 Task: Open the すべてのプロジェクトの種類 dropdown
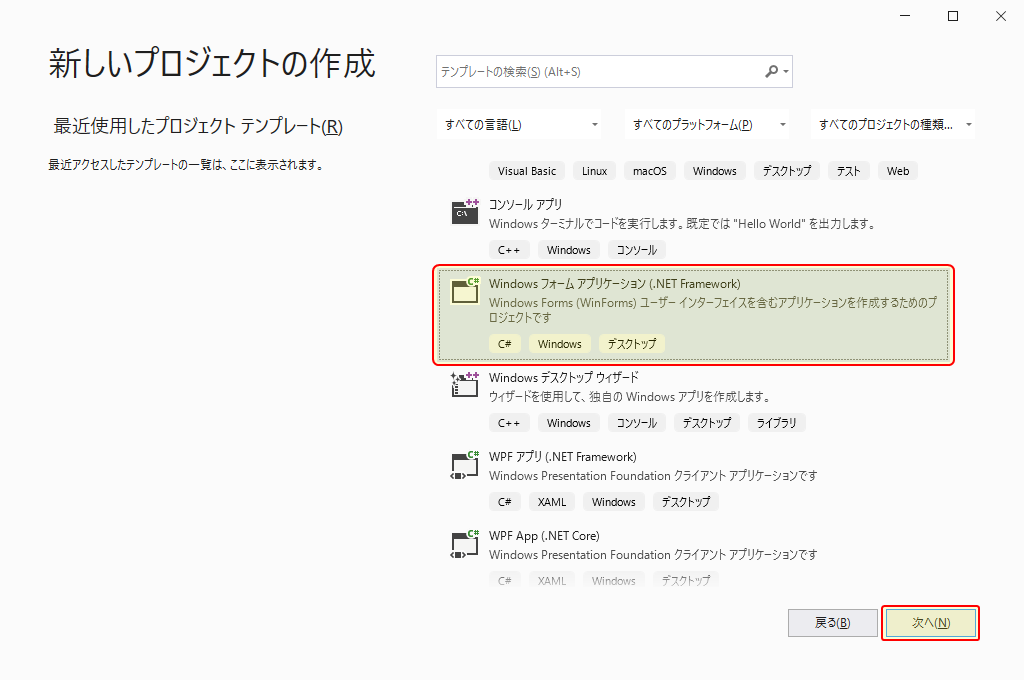[893, 124]
